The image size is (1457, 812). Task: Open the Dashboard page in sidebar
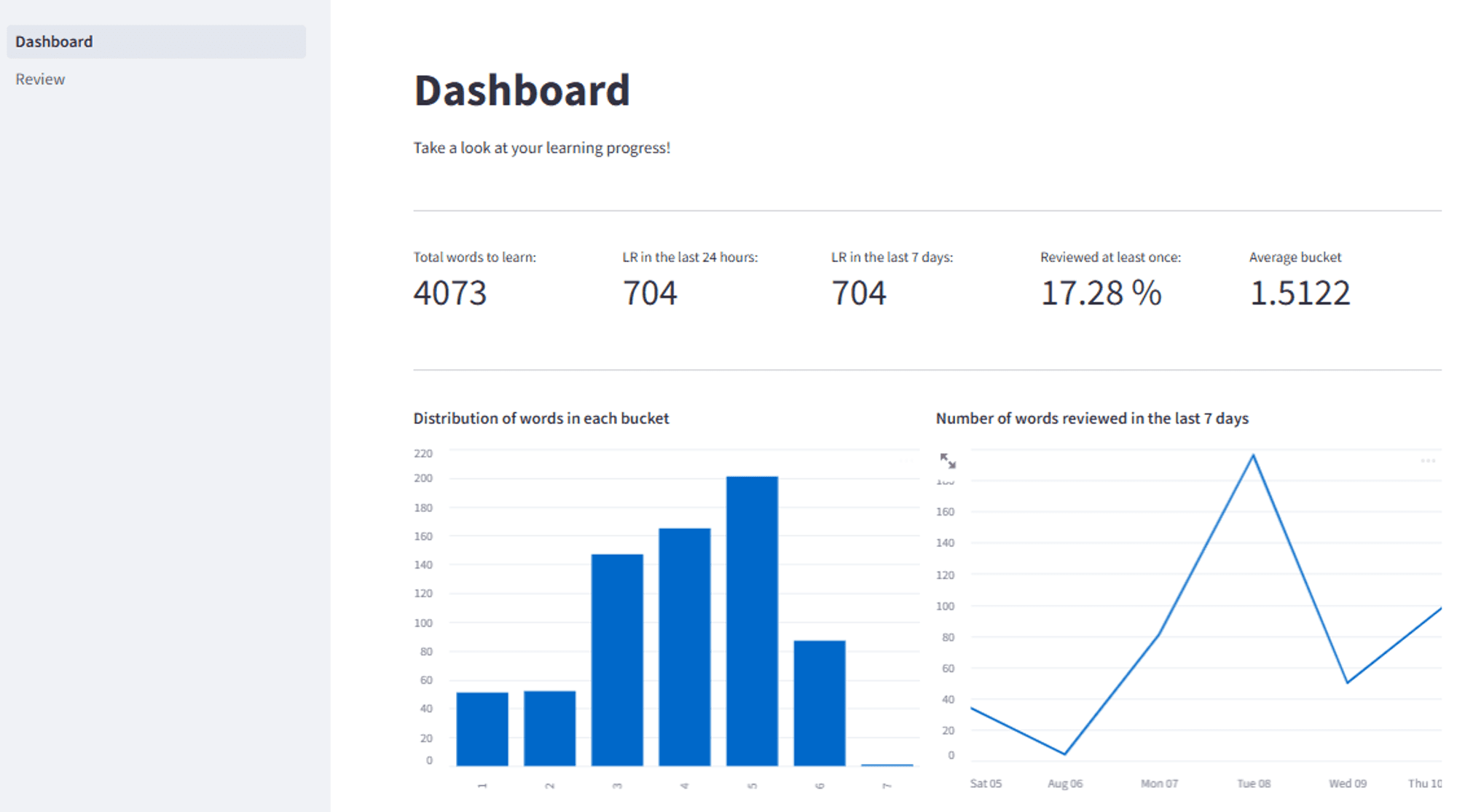click(156, 42)
